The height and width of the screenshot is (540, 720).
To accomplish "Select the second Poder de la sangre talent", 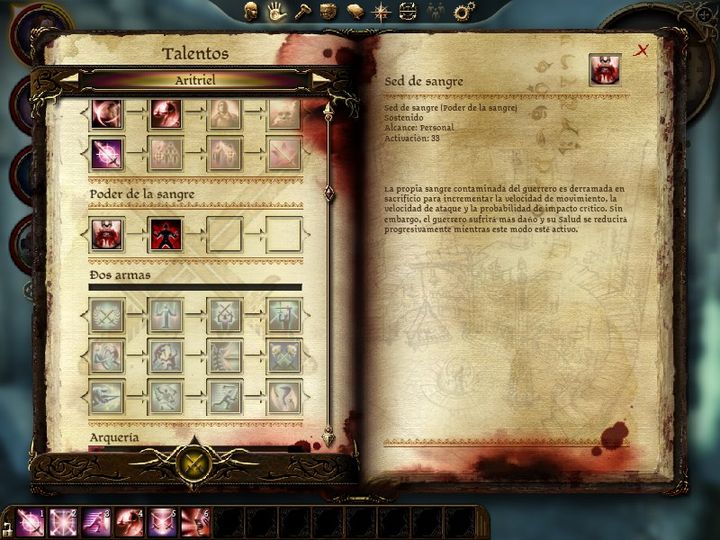I will pyautogui.click(x=166, y=234).
